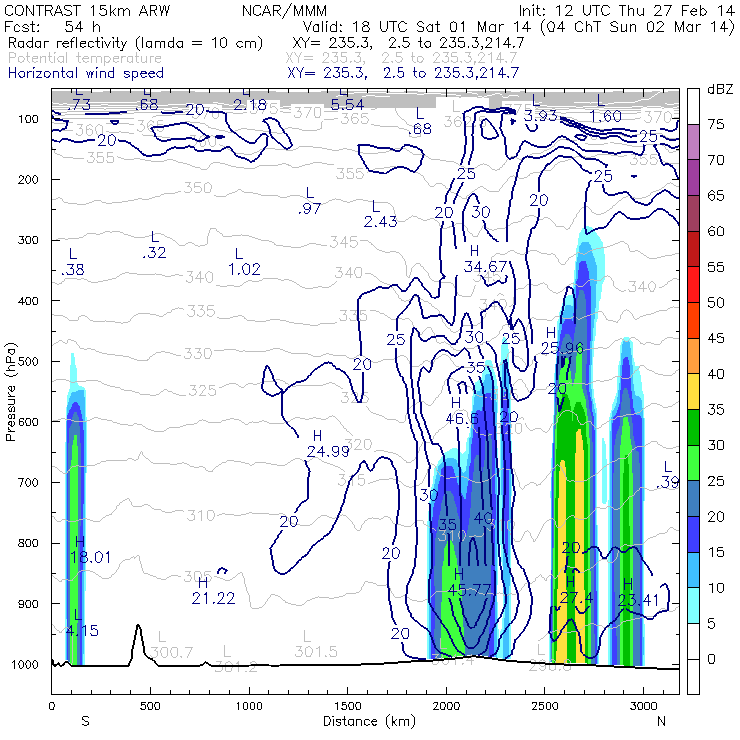740x740 pixels.
Task: Click the 'Valid: 18 UTC Sat 01 Mar 14' text
Action: click(x=418, y=26)
